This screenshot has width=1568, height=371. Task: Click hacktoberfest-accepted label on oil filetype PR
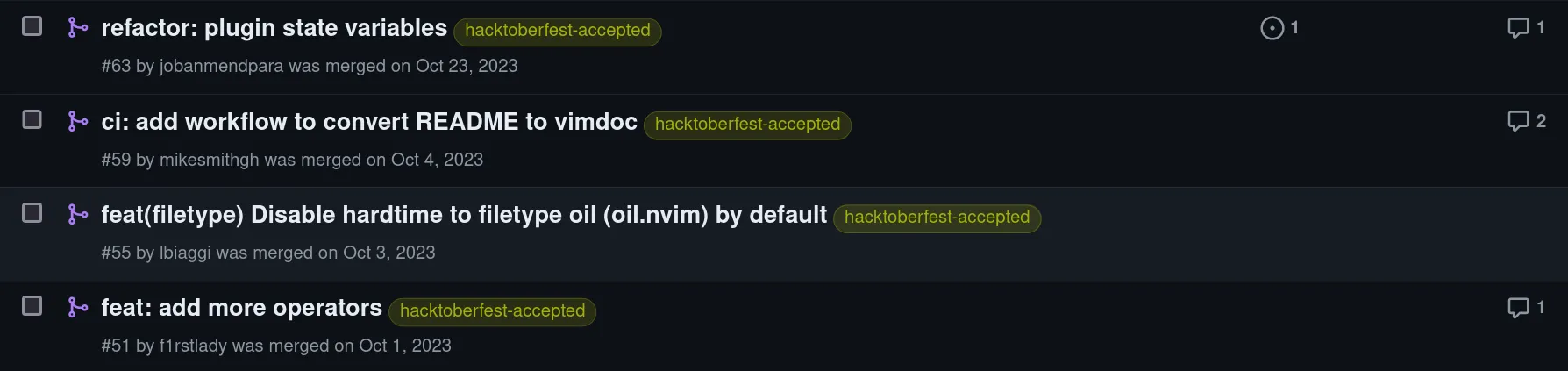937,218
